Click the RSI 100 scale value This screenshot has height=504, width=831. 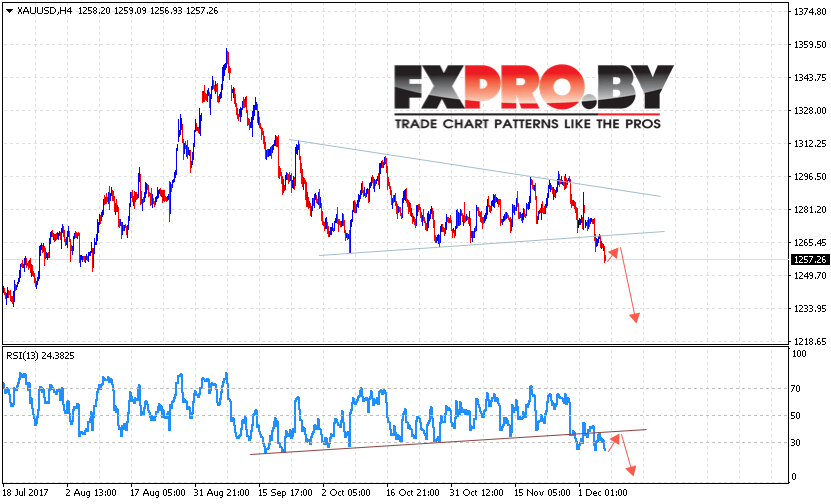click(x=799, y=353)
